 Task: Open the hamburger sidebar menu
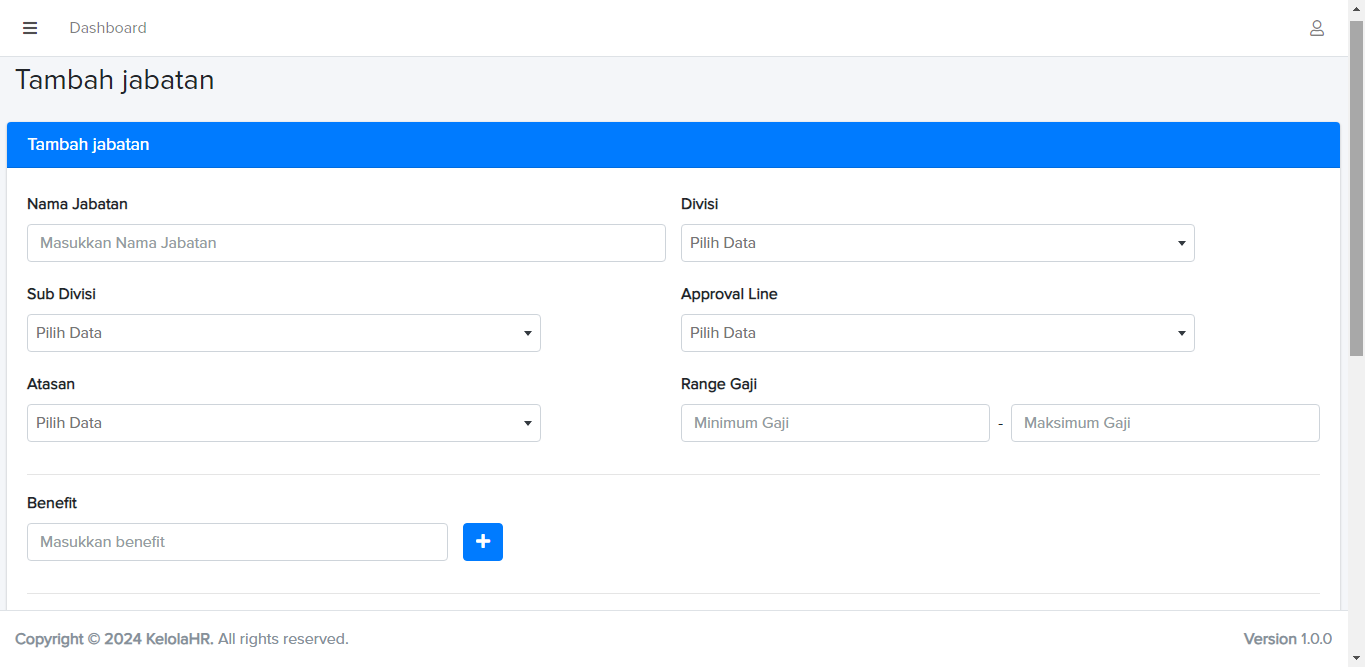pos(30,28)
